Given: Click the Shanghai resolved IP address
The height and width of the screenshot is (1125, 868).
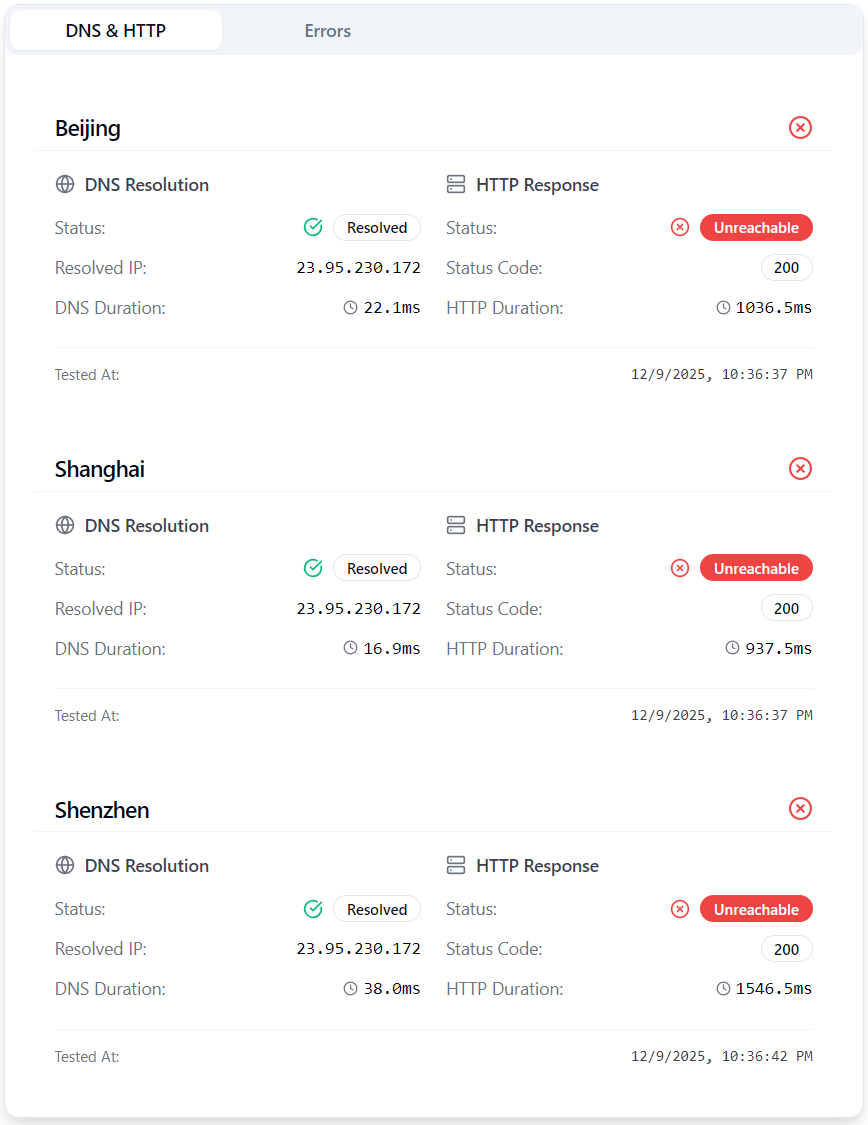Looking at the screenshot, I should (x=358, y=609).
